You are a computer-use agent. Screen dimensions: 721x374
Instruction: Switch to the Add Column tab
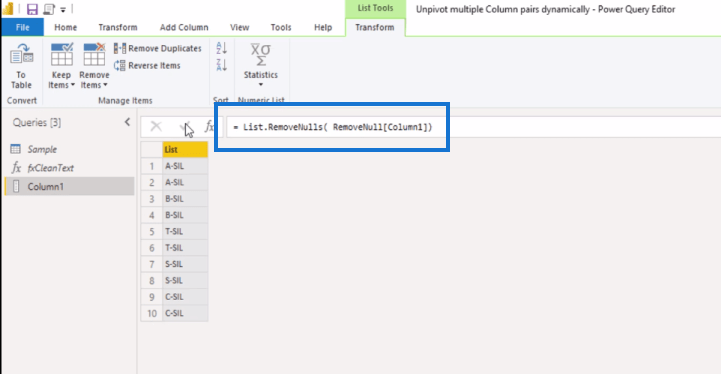[184, 27]
